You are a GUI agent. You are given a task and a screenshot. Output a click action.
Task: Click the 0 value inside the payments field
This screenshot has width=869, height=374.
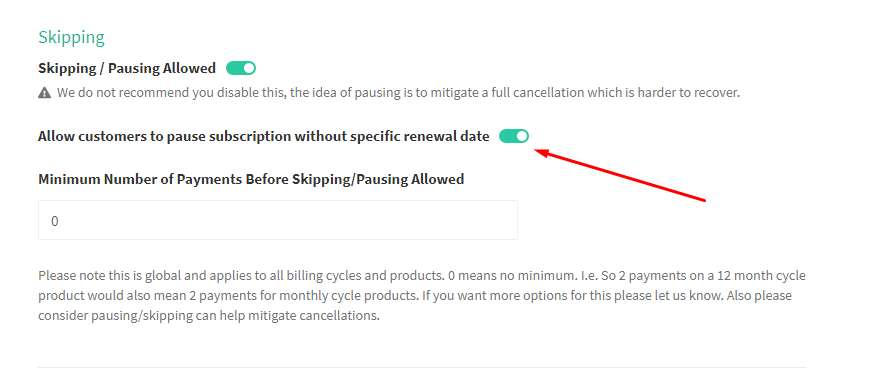(x=55, y=221)
